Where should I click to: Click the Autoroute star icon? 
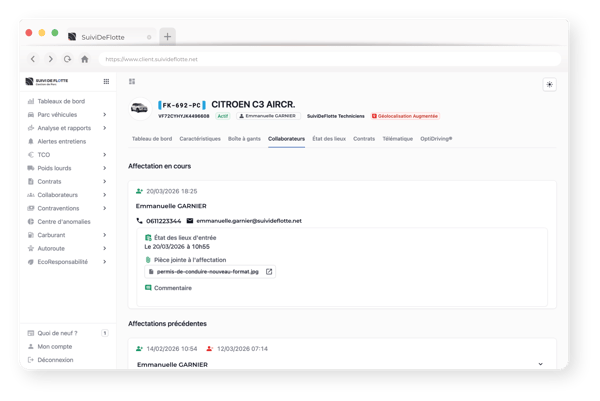(x=31, y=248)
